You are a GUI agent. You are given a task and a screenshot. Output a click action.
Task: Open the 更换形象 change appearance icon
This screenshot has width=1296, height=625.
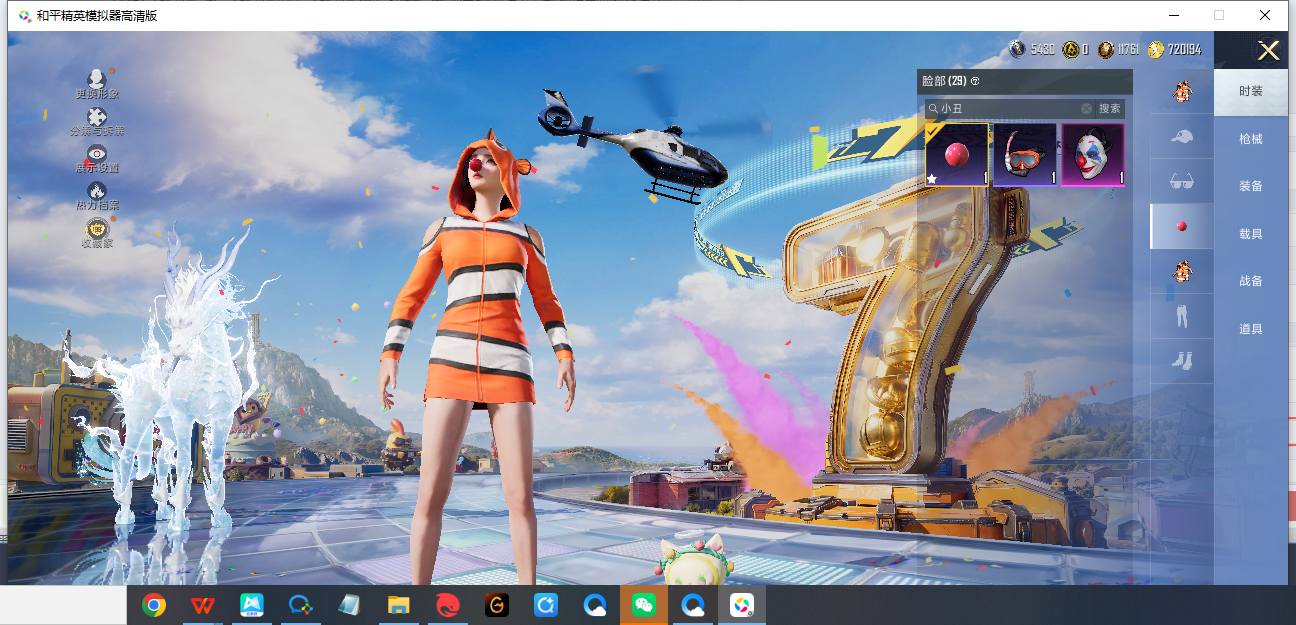click(97, 80)
